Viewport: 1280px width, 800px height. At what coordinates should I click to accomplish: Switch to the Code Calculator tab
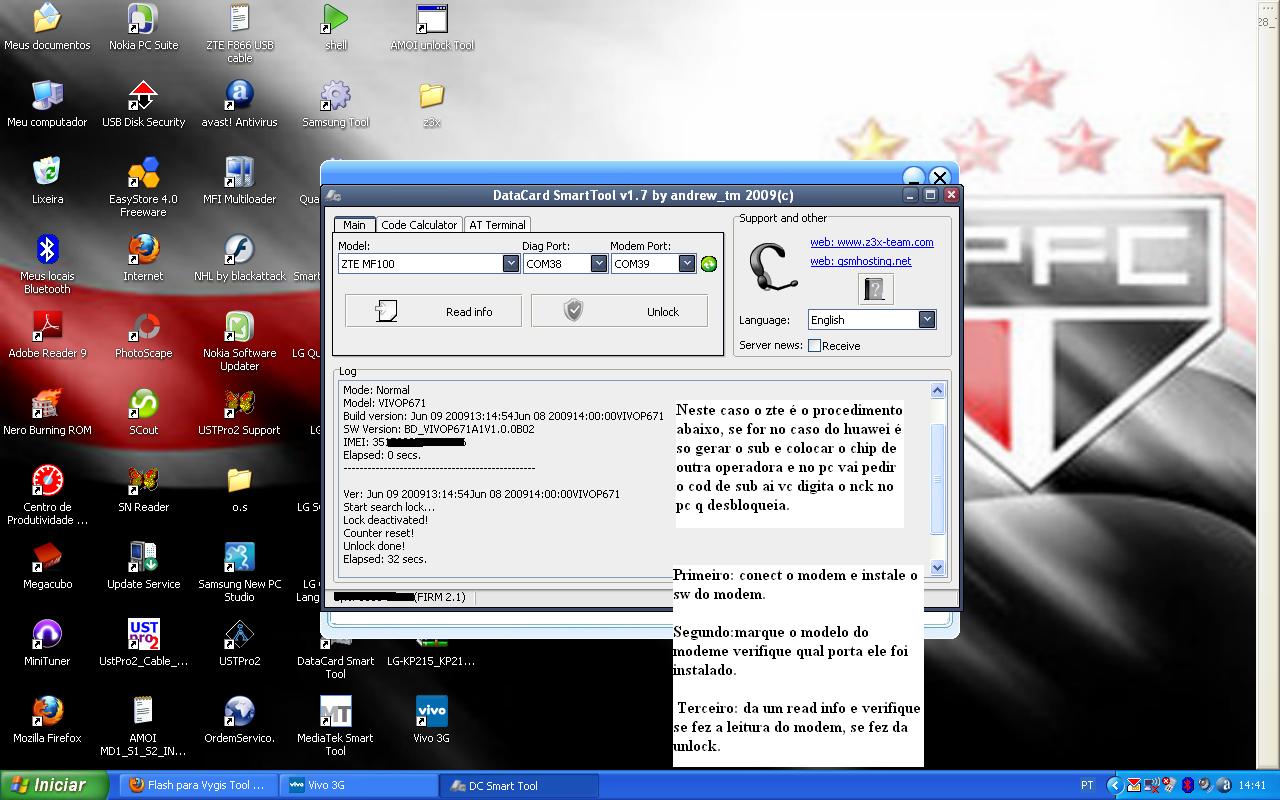point(419,225)
